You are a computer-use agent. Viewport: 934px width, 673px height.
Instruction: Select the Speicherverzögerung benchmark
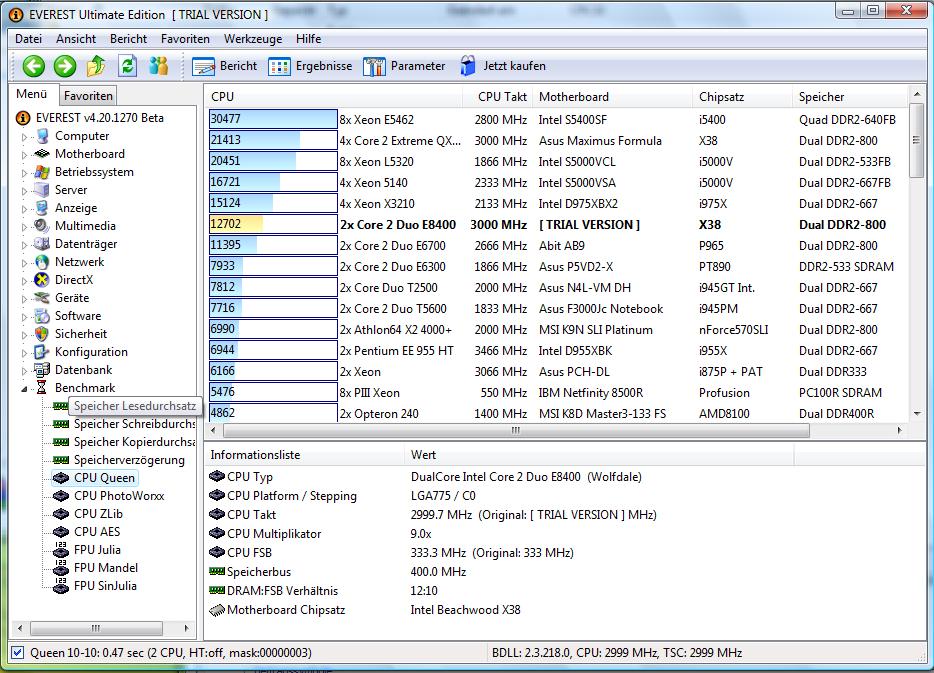click(x=129, y=460)
